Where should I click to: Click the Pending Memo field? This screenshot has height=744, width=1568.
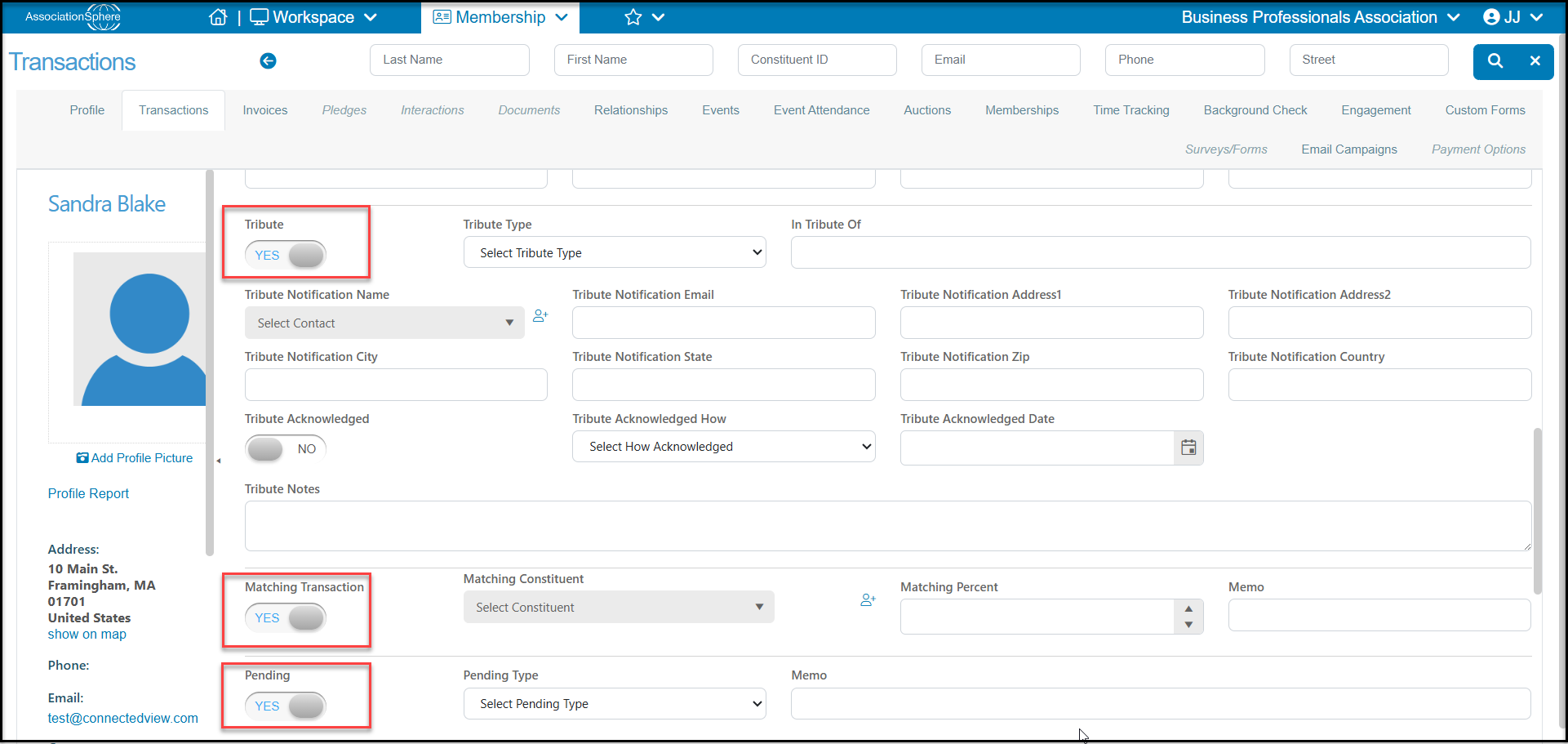[x=1161, y=703]
